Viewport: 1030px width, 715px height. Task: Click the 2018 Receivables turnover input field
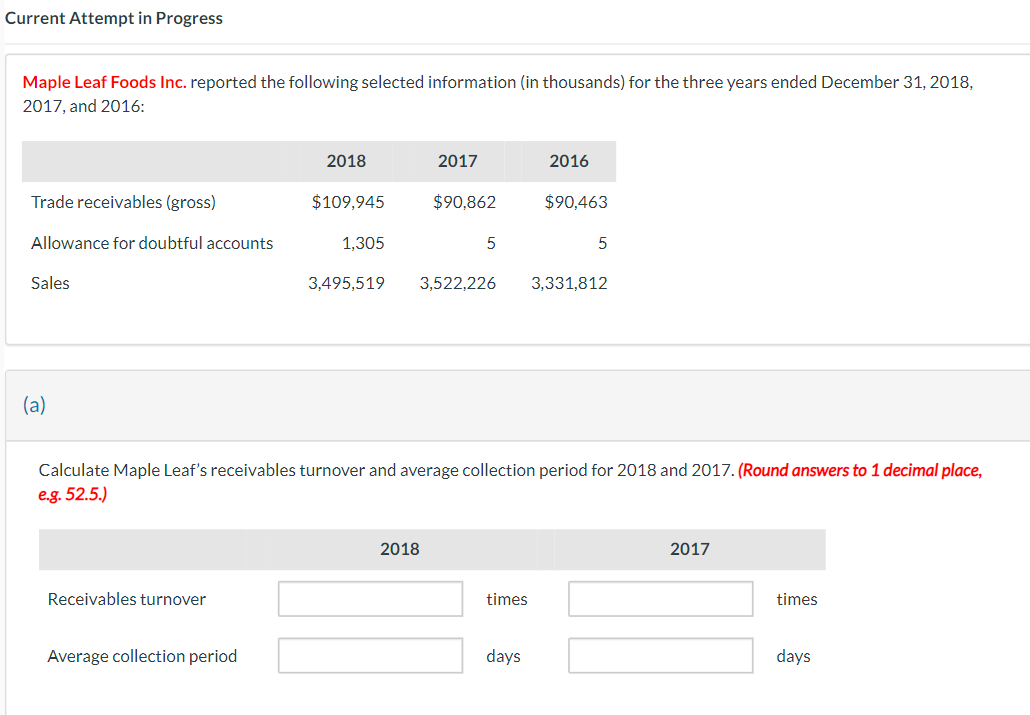370,599
